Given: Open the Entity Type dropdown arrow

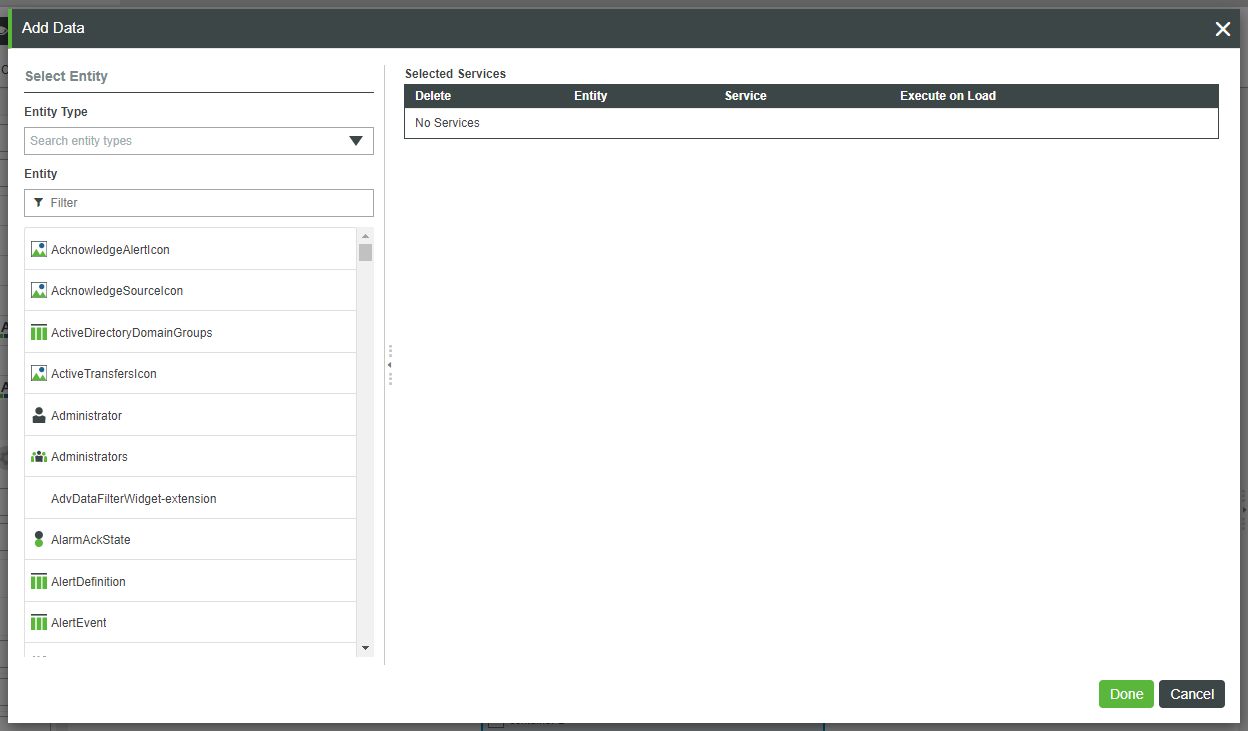Looking at the screenshot, I should pos(356,141).
